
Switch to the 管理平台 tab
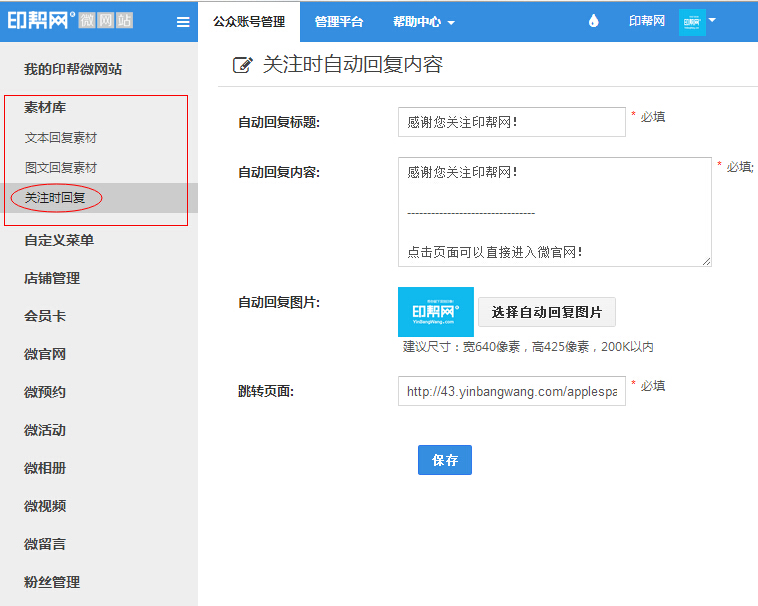(x=339, y=21)
